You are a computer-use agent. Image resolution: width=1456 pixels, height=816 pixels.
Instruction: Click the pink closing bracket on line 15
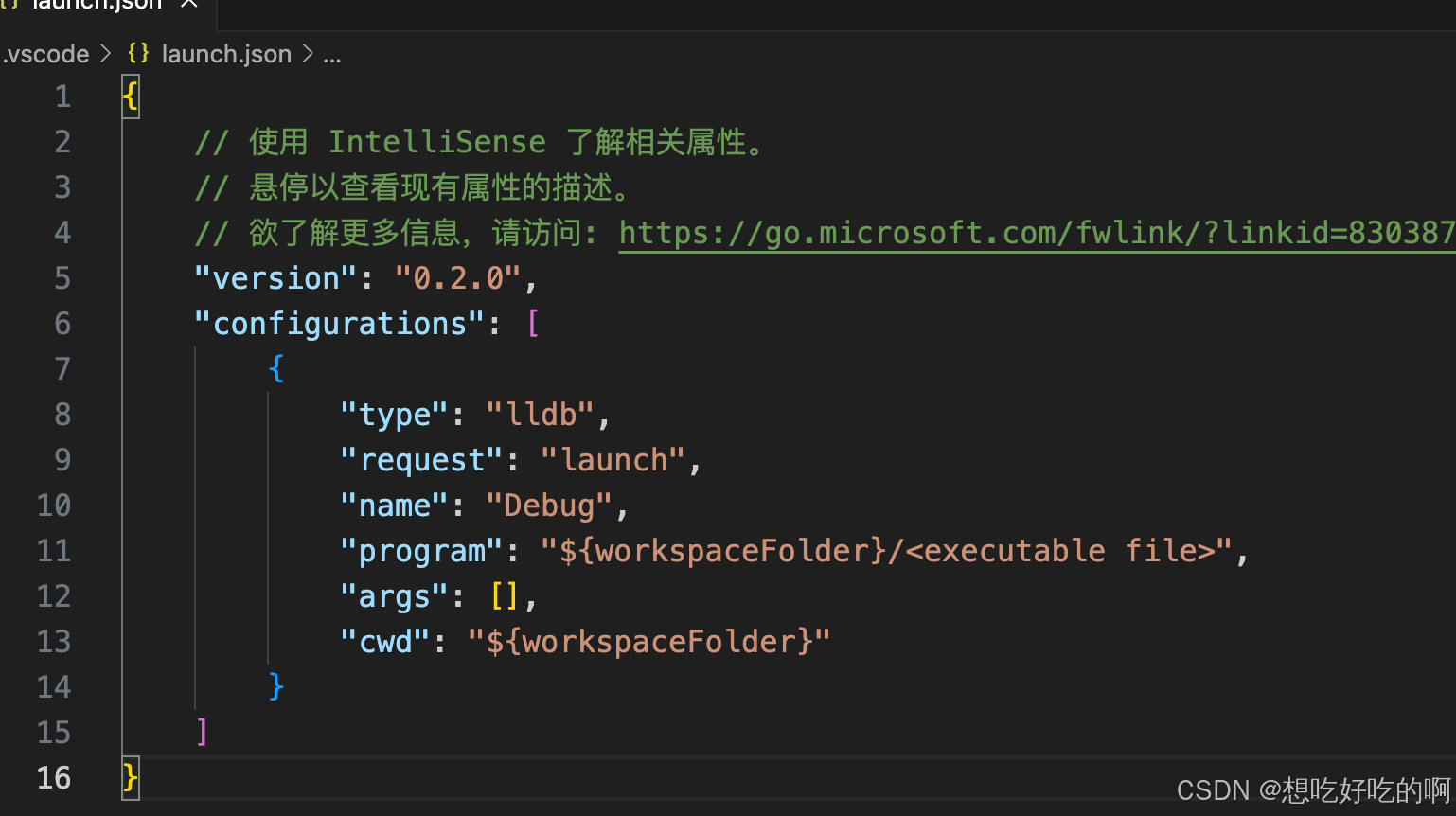pyautogui.click(x=202, y=732)
